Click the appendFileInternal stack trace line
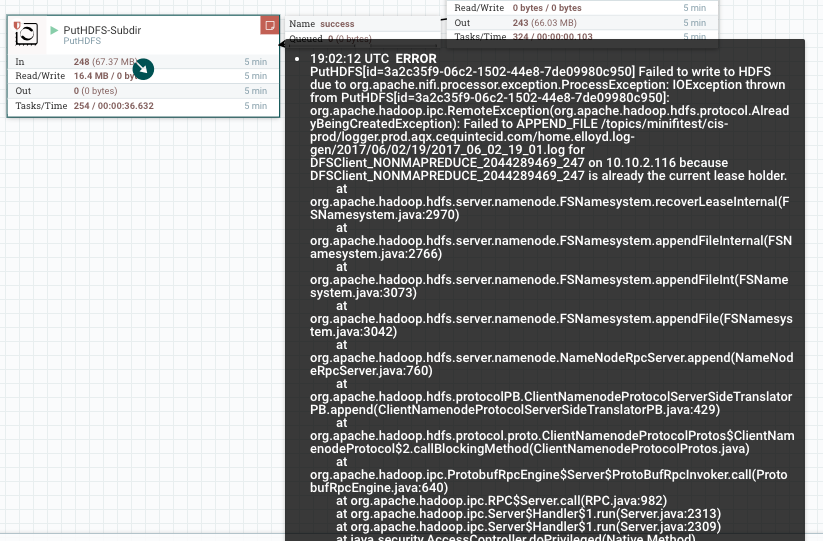 (551, 247)
